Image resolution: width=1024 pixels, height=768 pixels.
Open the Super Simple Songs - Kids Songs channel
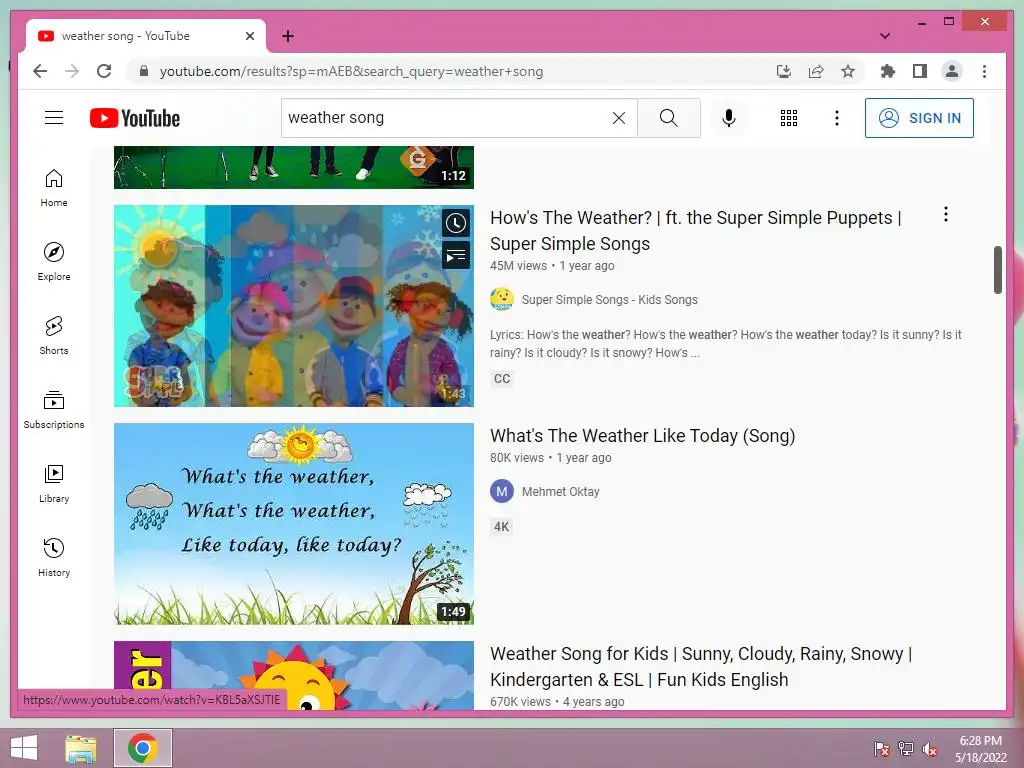point(609,300)
